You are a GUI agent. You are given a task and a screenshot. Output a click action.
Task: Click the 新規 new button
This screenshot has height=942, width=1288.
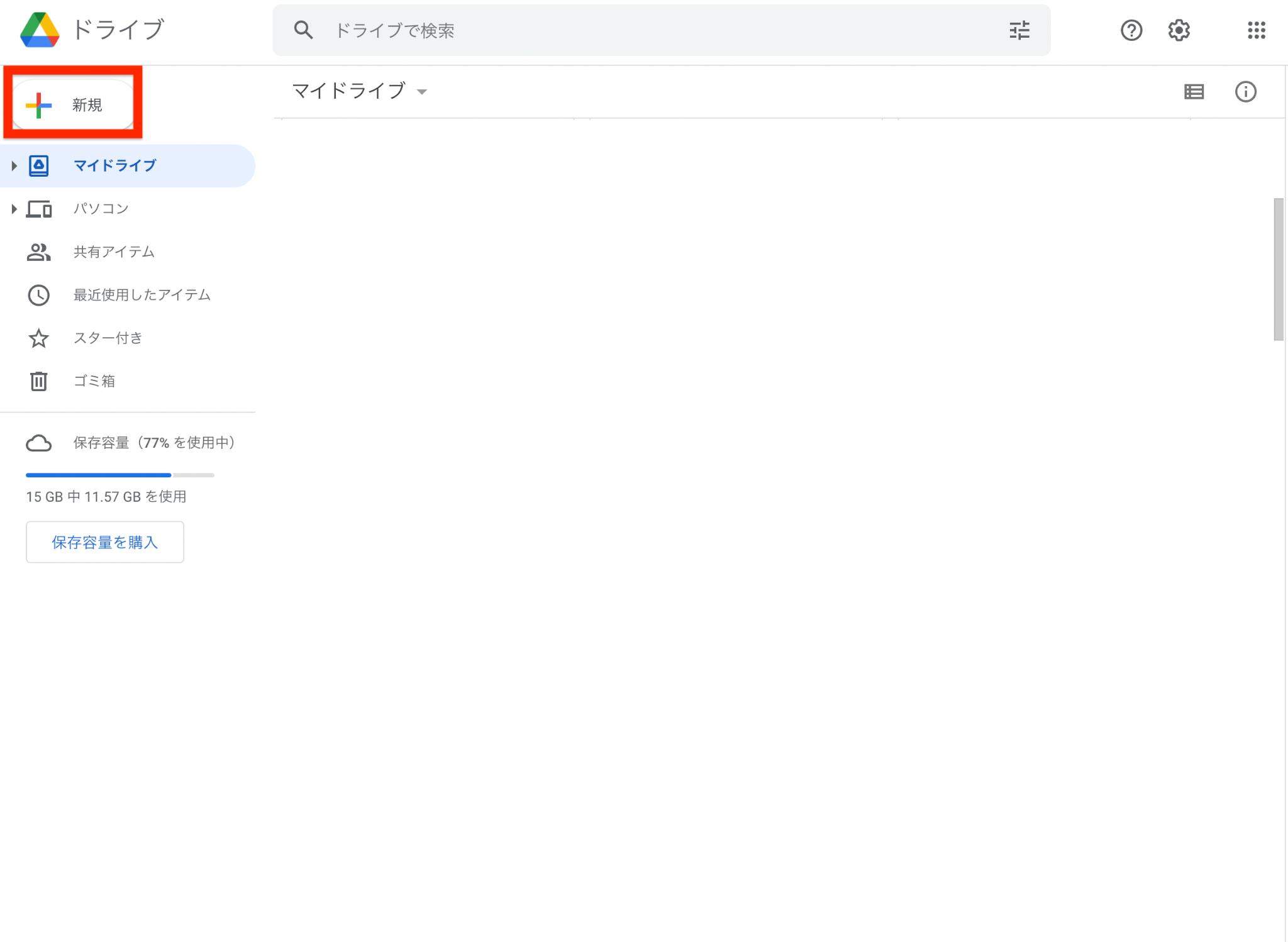coord(72,103)
